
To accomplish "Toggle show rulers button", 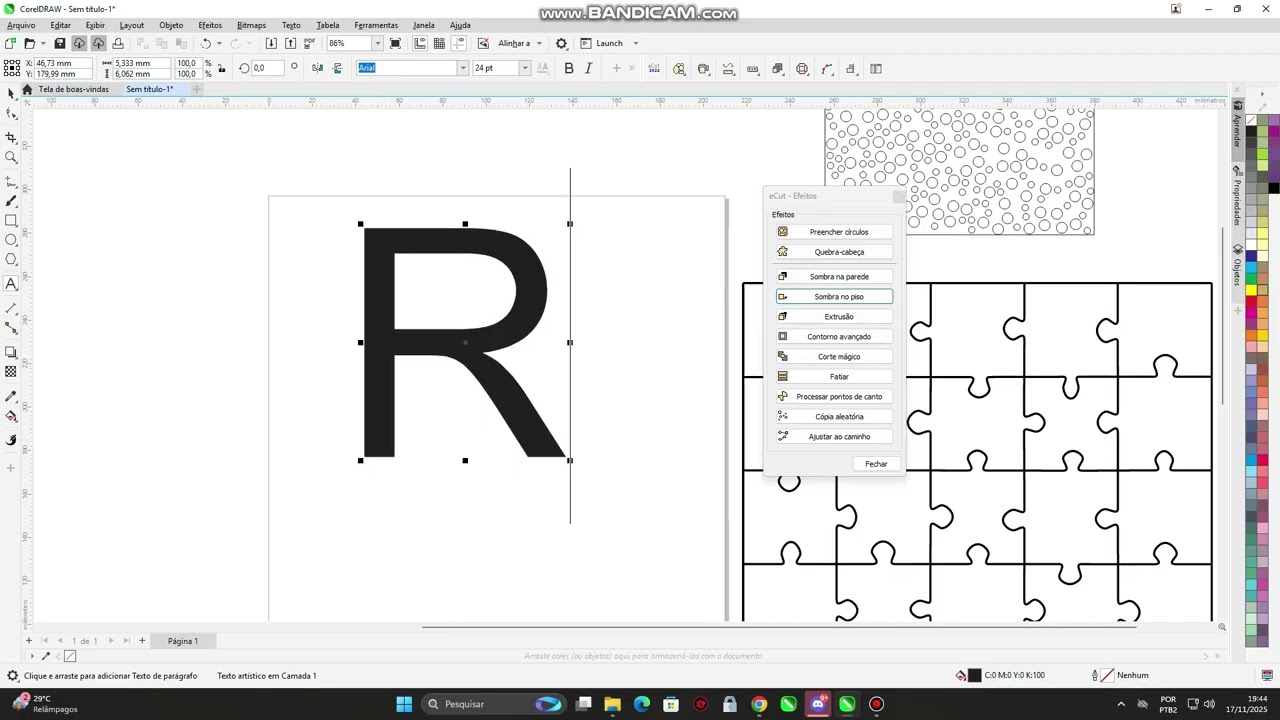I will [420, 43].
